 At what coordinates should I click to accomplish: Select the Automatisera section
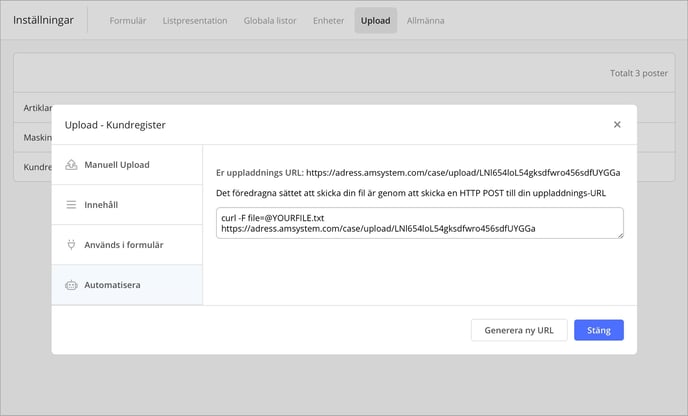click(x=127, y=285)
